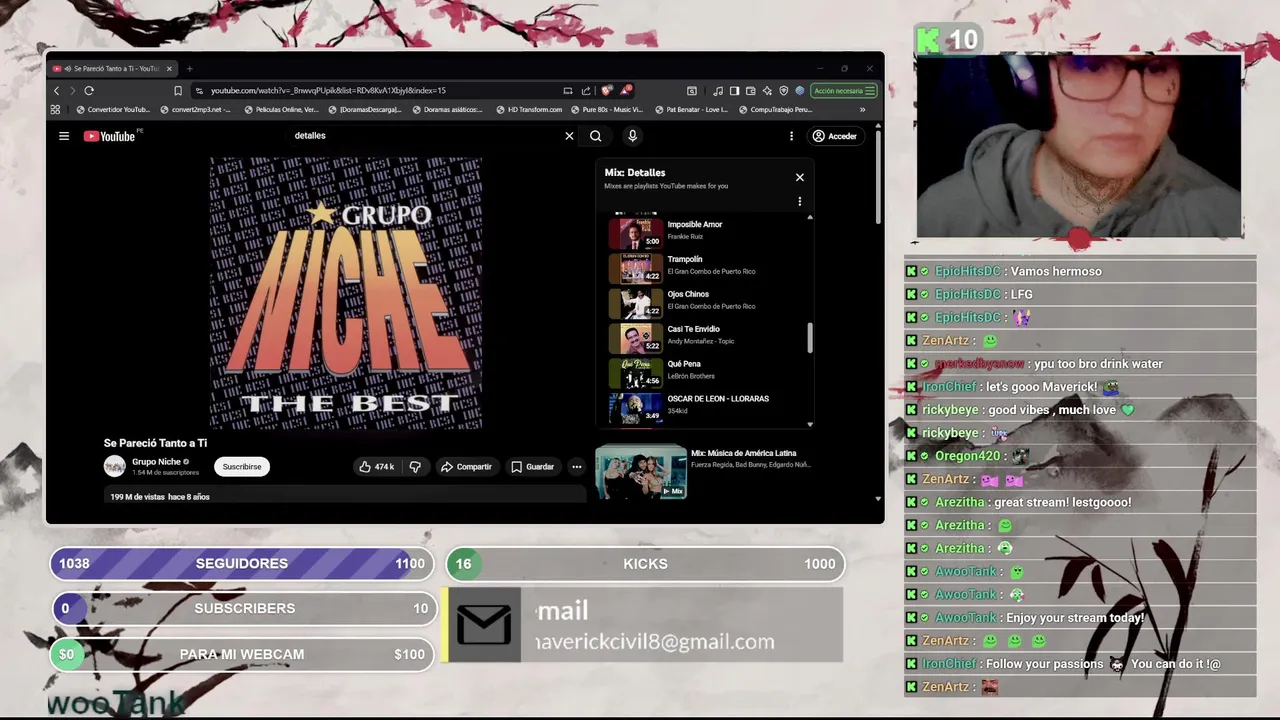Click the Brave shield icon
This screenshot has width=1280, height=720.
click(x=607, y=90)
